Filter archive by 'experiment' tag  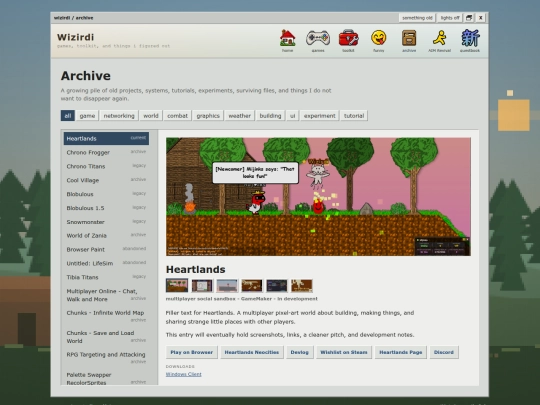click(x=320, y=116)
